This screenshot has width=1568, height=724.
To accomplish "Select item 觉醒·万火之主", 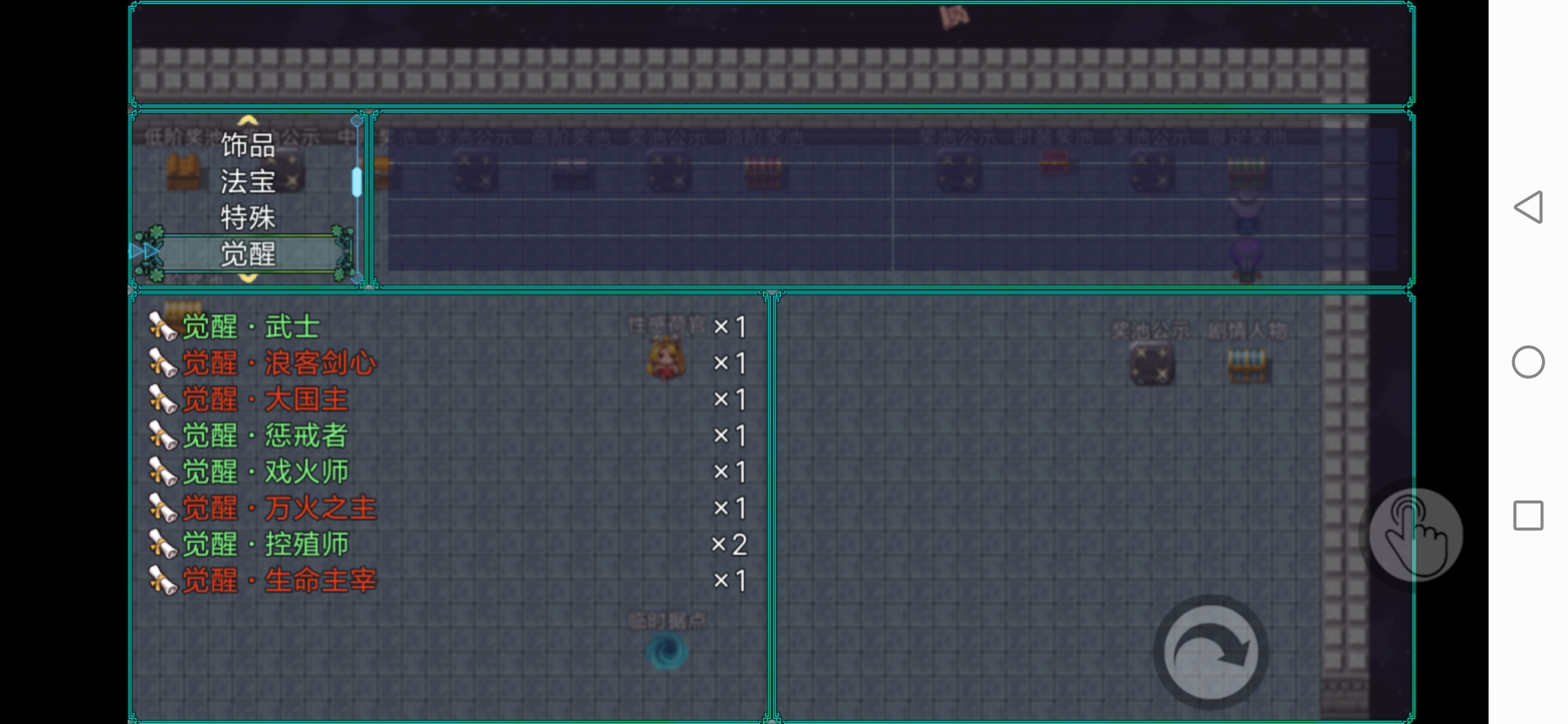I will (448, 508).
